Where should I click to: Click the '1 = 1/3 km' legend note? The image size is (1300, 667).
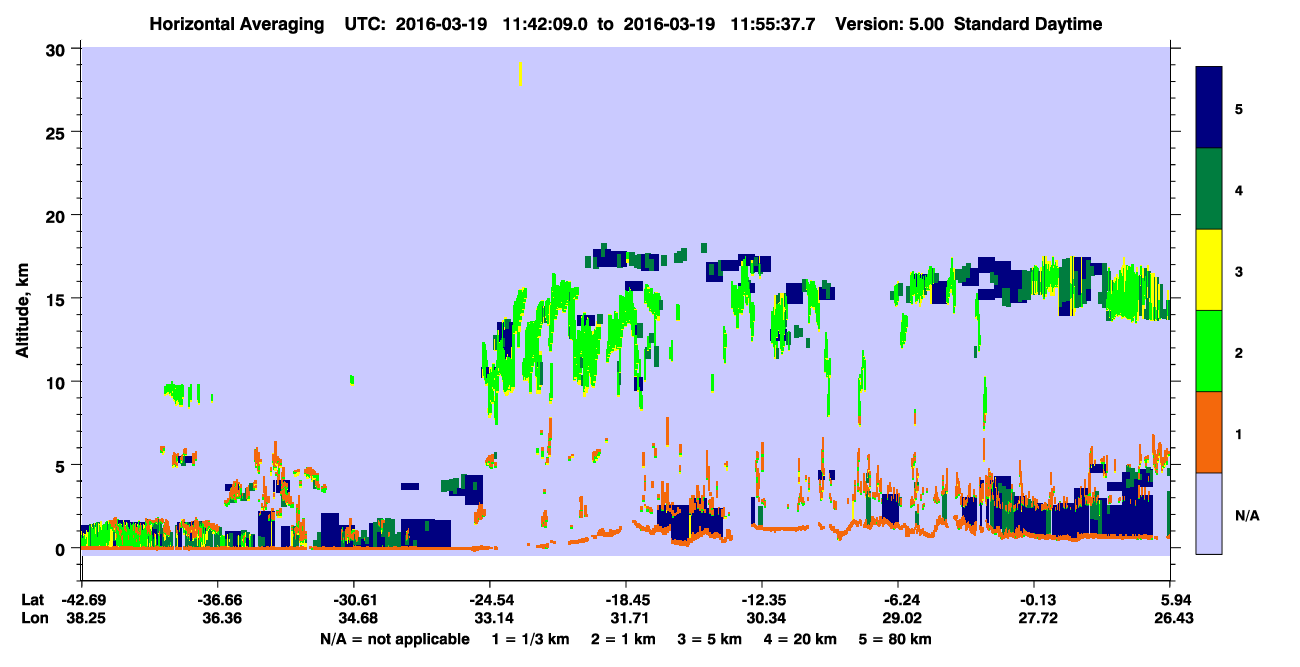point(531,639)
